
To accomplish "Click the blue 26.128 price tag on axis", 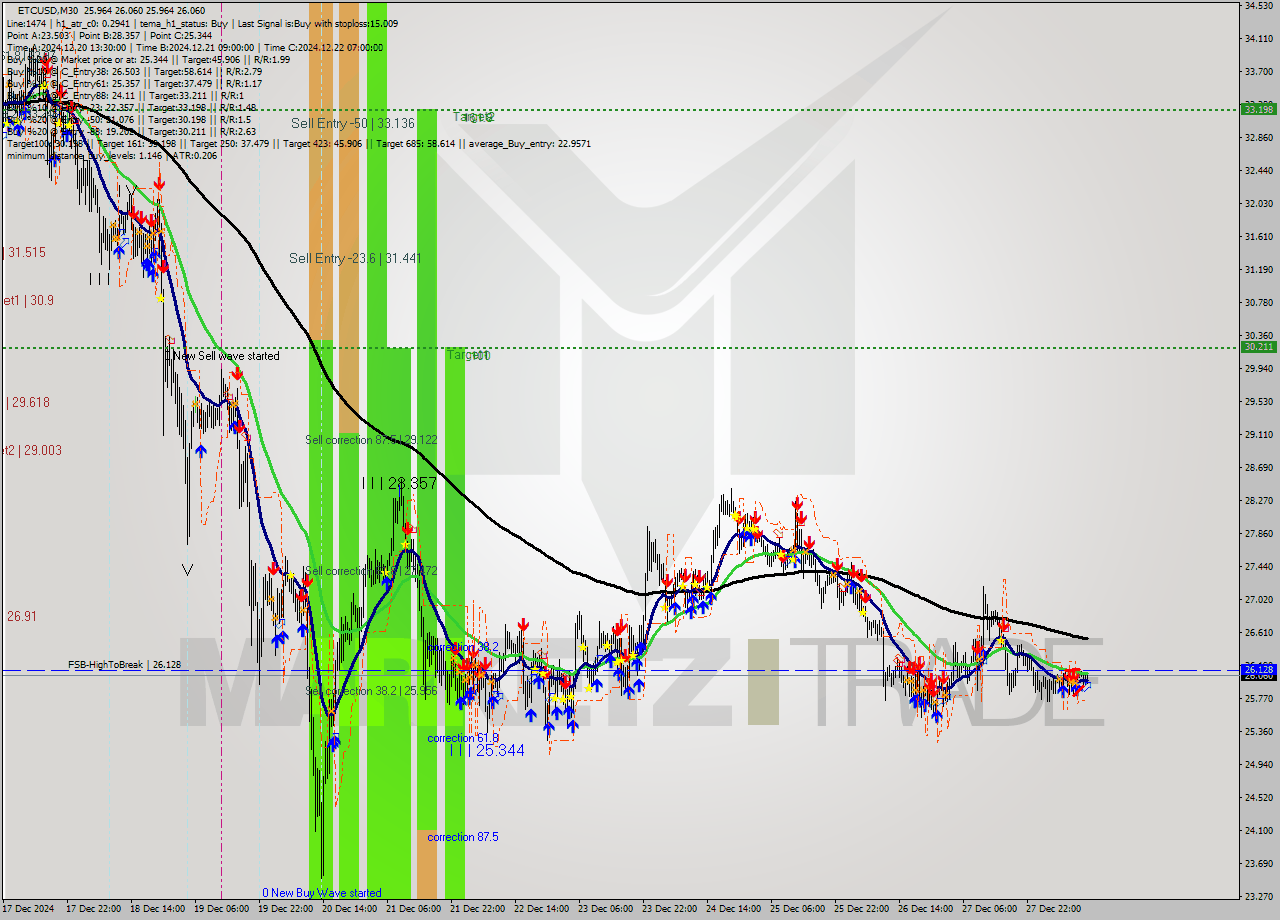I will click(x=1258, y=669).
